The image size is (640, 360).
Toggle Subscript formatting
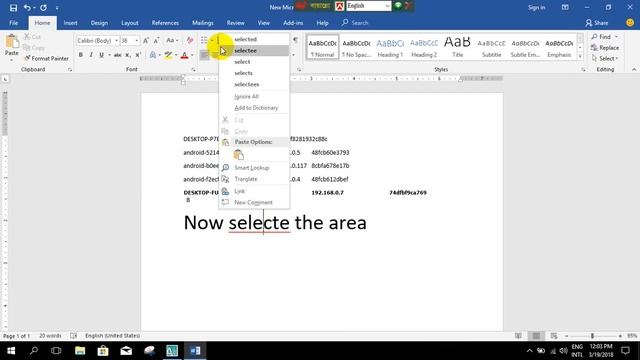coord(128,55)
